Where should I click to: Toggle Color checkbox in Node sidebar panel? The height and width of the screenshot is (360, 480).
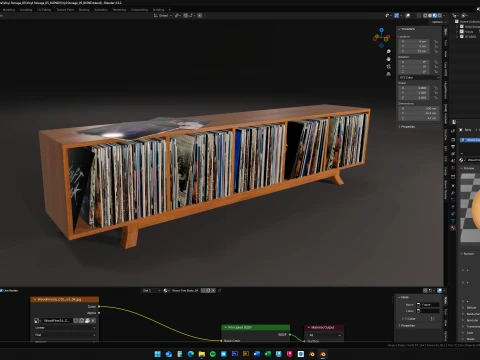406,319
